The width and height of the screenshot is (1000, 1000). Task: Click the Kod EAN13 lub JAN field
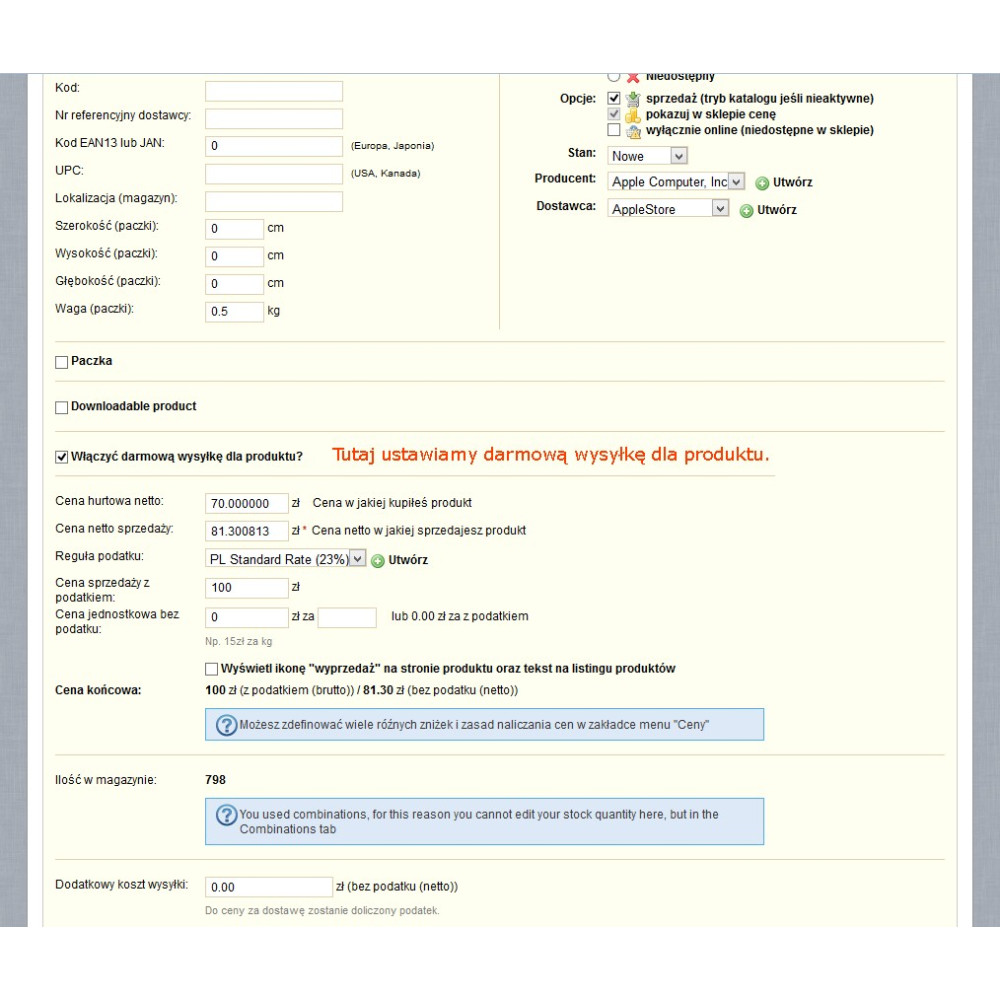274,146
